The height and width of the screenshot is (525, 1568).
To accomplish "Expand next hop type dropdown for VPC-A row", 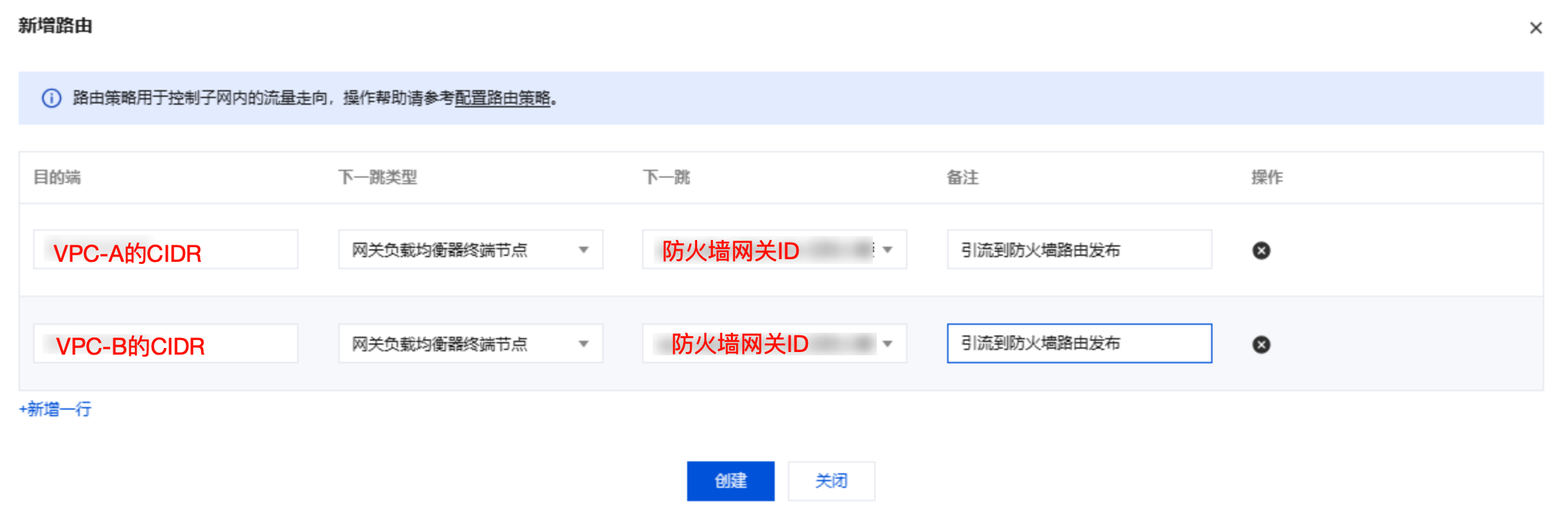I will tap(470, 250).
